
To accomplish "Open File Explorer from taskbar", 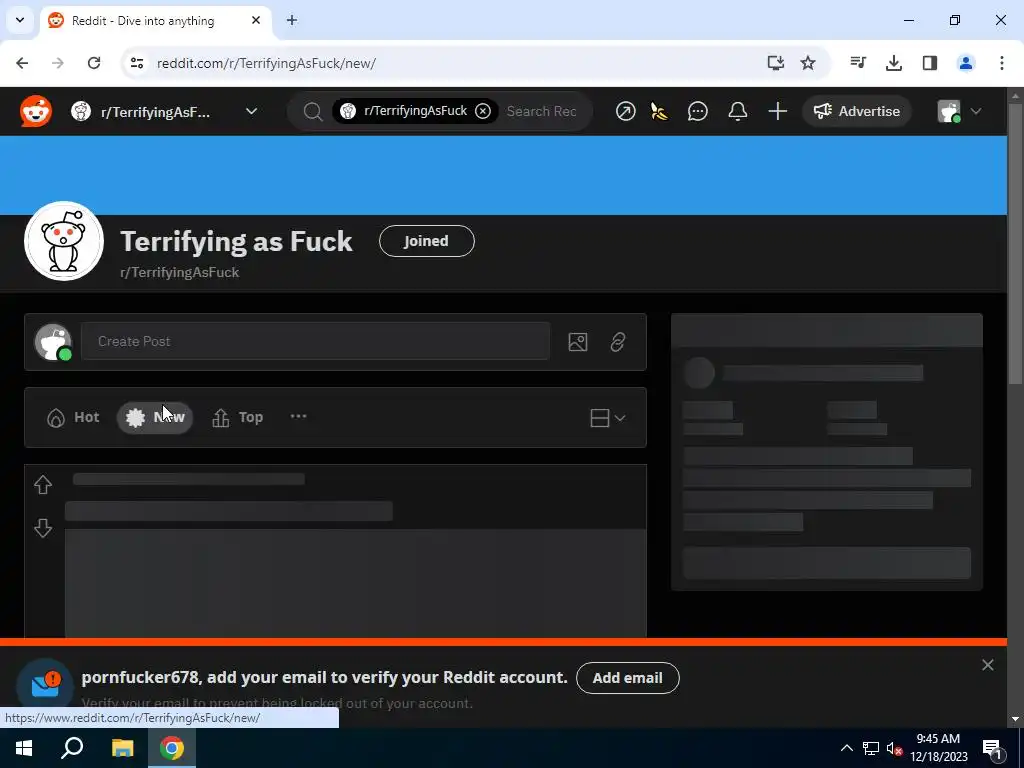I will tap(122, 748).
